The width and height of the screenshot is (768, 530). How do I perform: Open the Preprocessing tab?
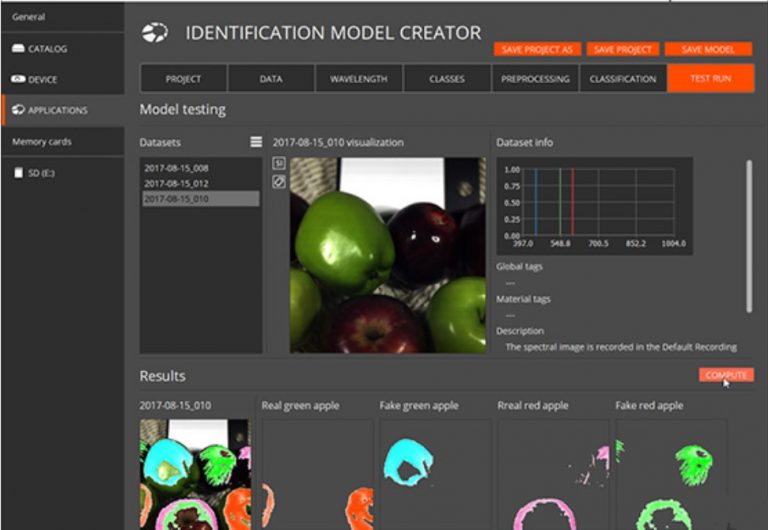pos(535,79)
